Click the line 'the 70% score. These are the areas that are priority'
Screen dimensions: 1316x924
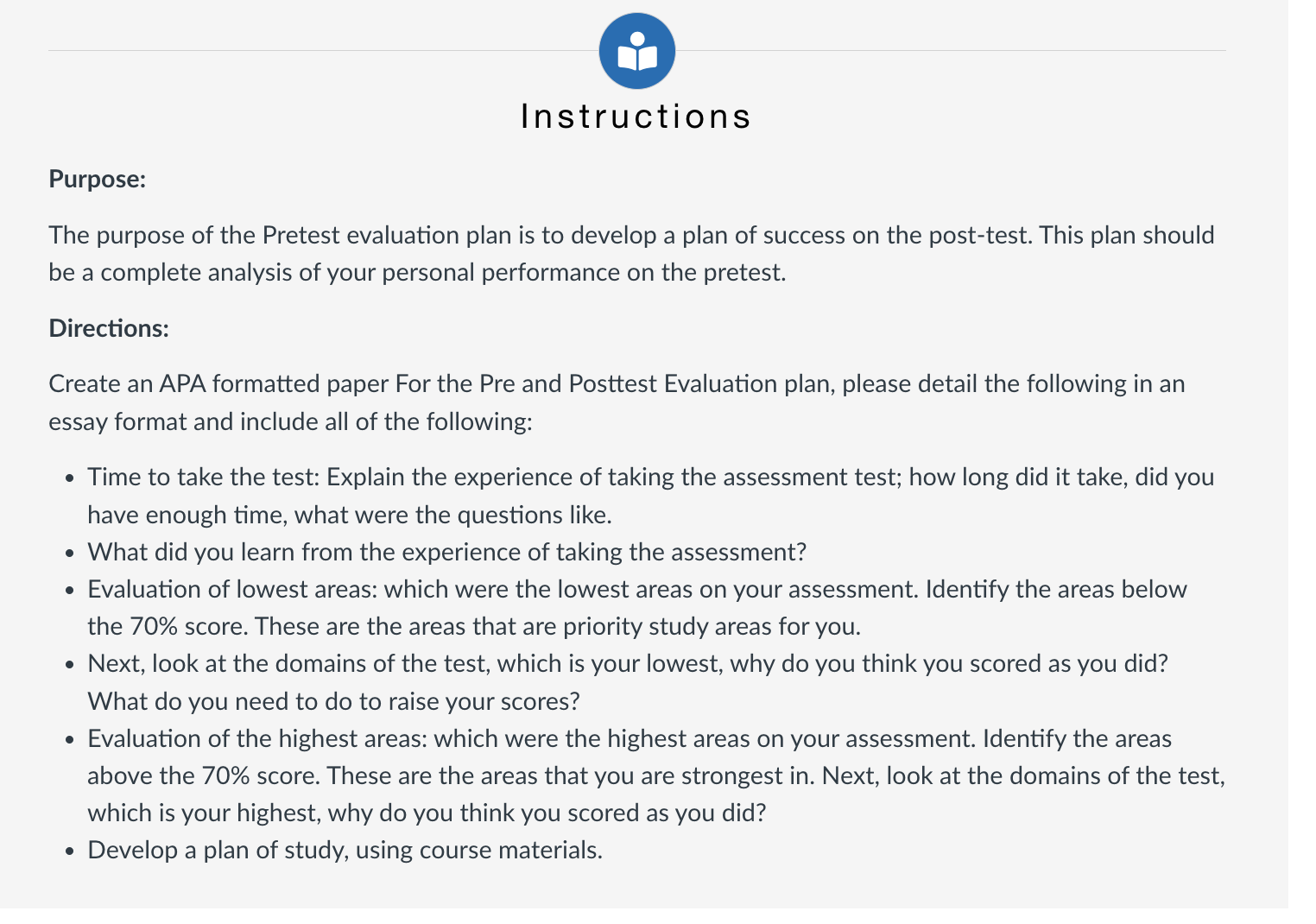pyautogui.click(x=474, y=626)
